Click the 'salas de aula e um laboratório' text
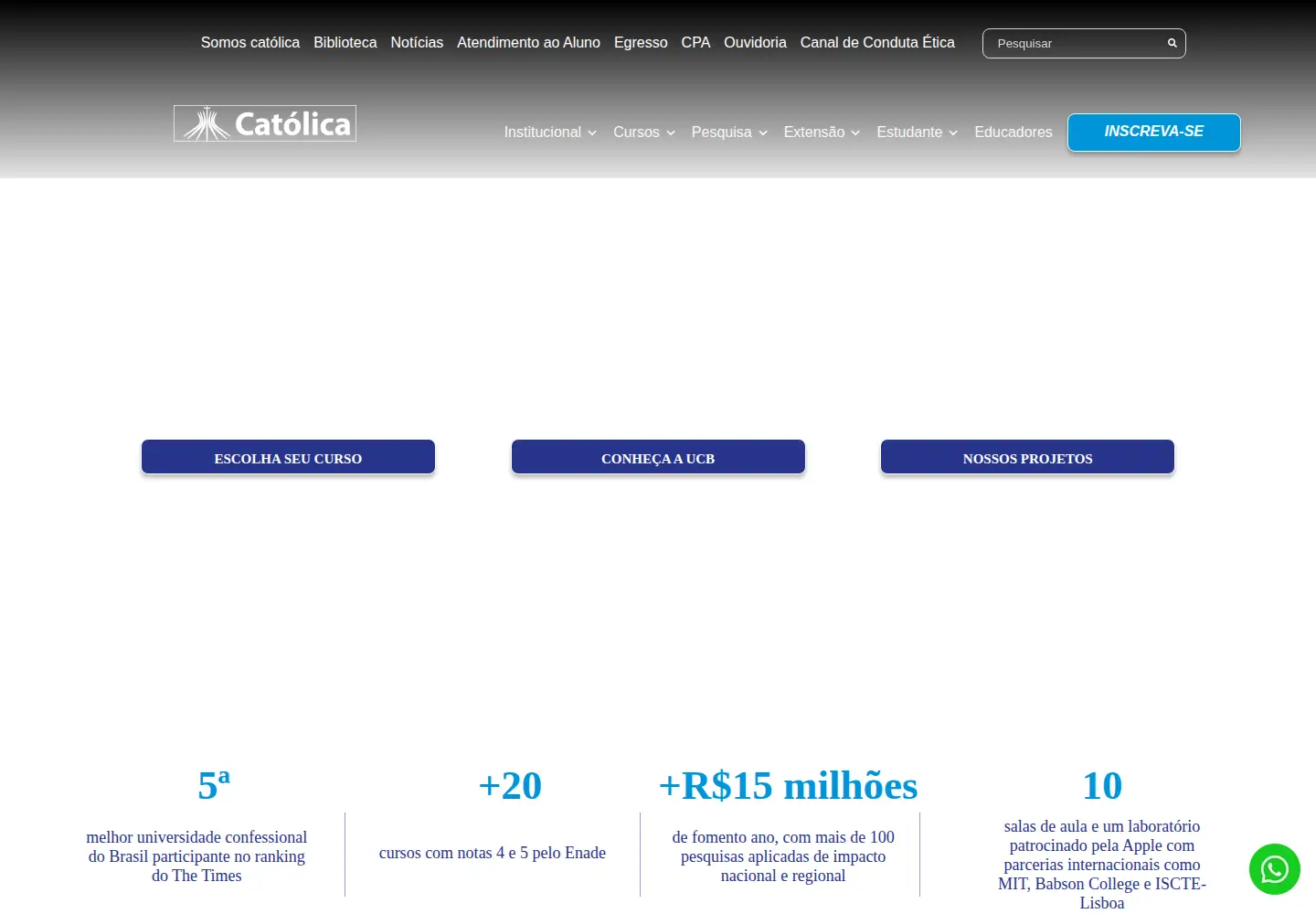Viewport: 1316px width, 914px height. 1102,865
